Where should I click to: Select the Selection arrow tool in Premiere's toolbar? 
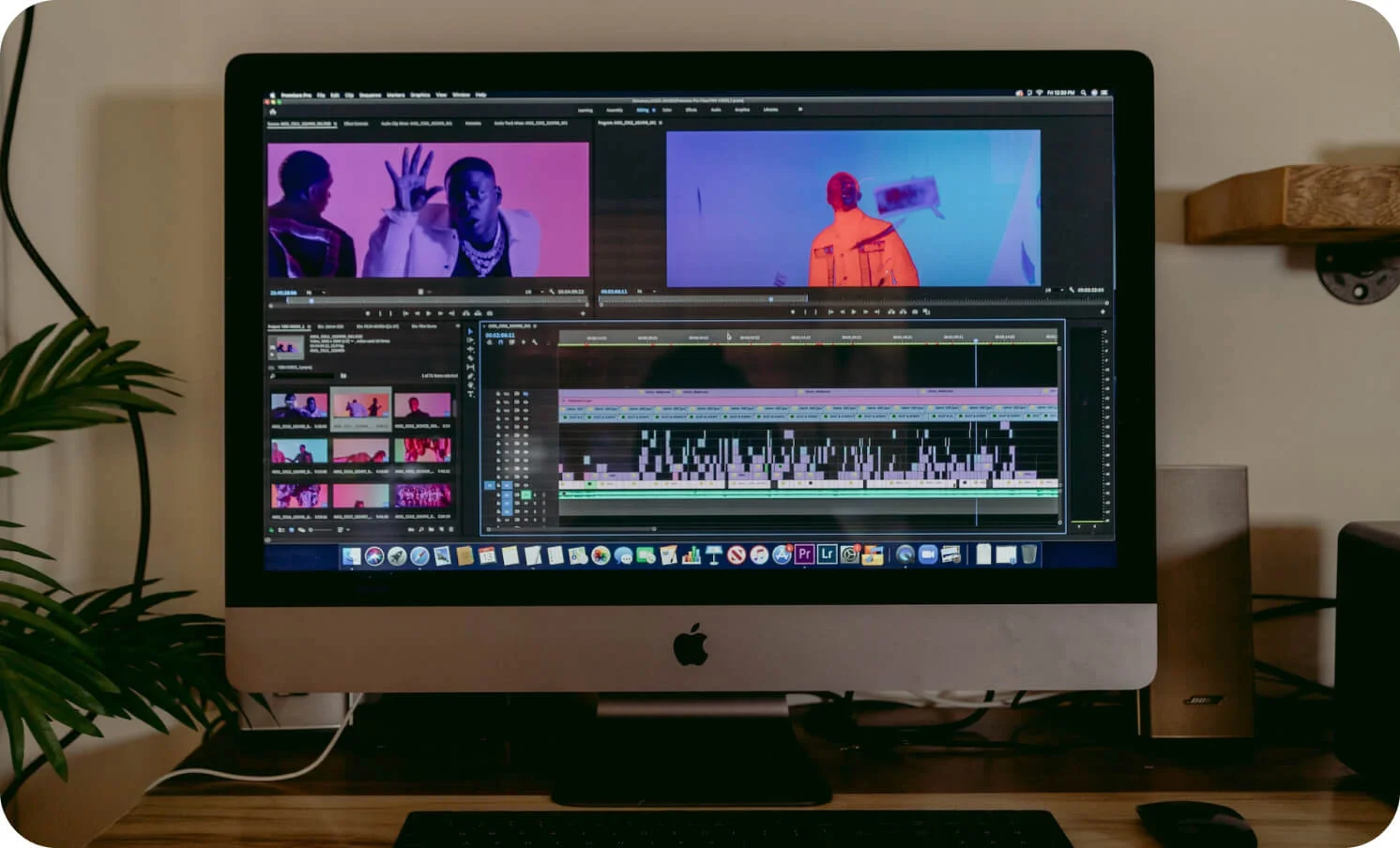point(470,332)
